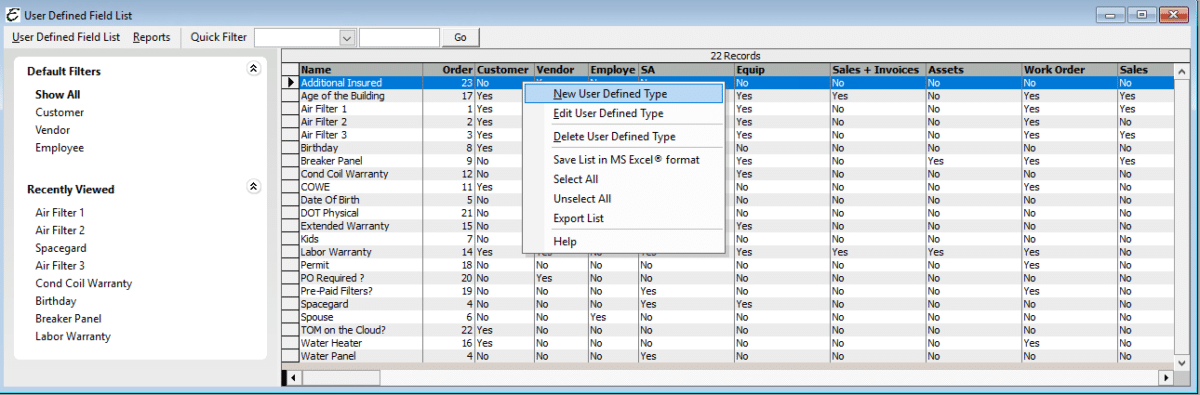This screenshot has height=395, width=1200.
Task: Open the Reports menu
Action: 151,37
